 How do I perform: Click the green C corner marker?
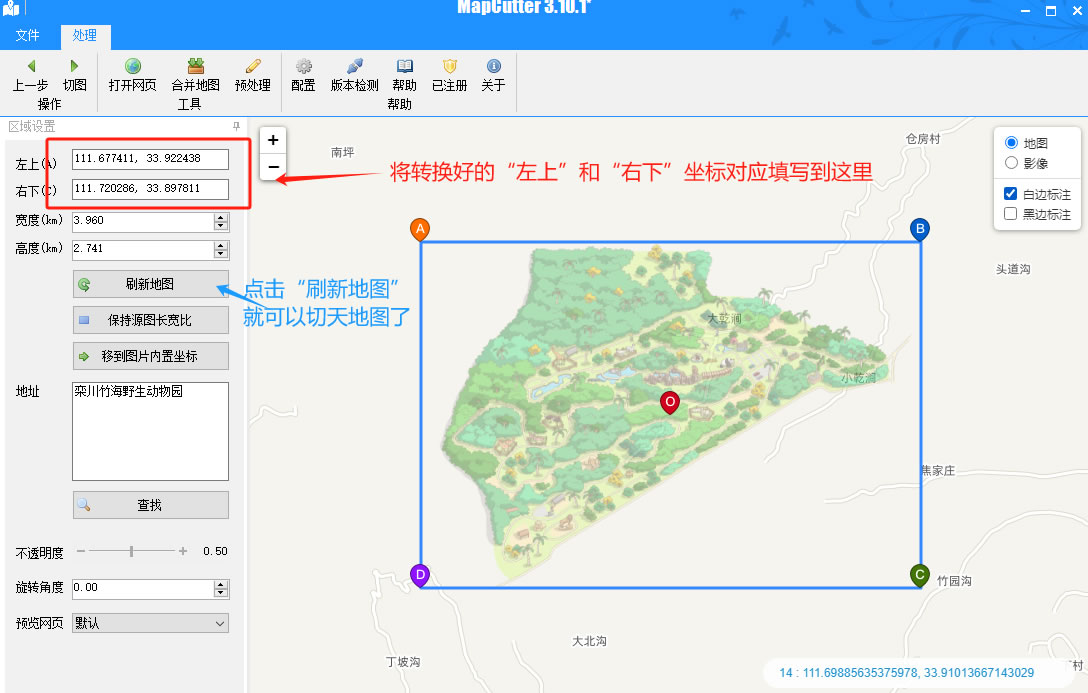[919, 575]
